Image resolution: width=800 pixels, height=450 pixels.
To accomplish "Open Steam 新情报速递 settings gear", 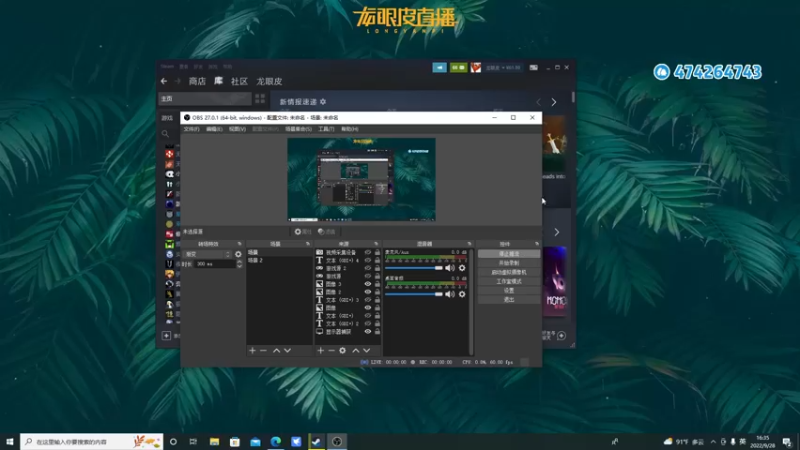I will click(323, 102).
